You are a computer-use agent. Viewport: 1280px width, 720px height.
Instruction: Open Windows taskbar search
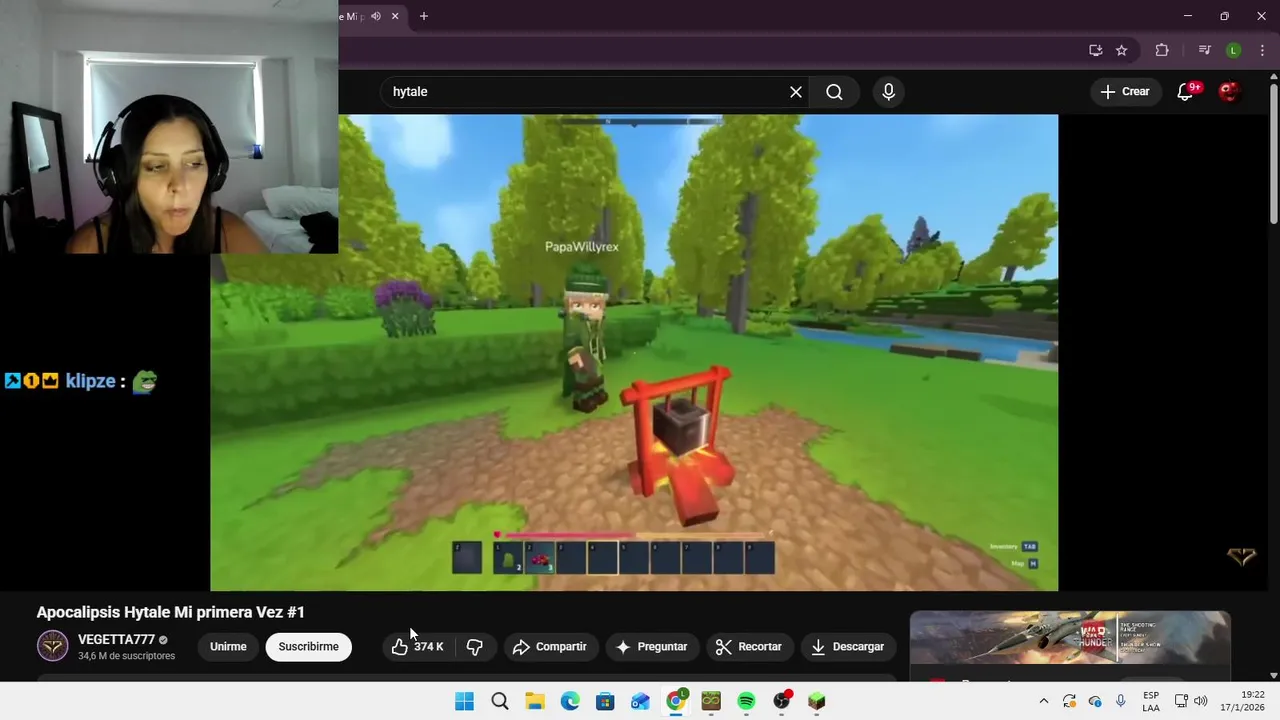500,702
